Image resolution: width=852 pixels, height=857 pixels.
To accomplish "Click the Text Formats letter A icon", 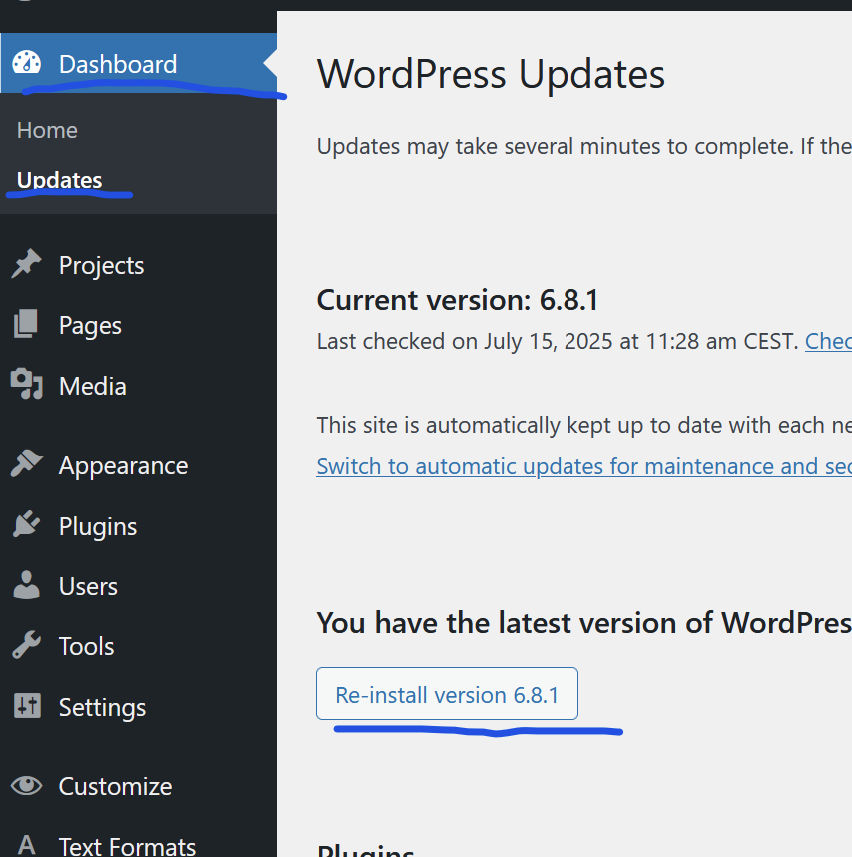I will 27,845.
